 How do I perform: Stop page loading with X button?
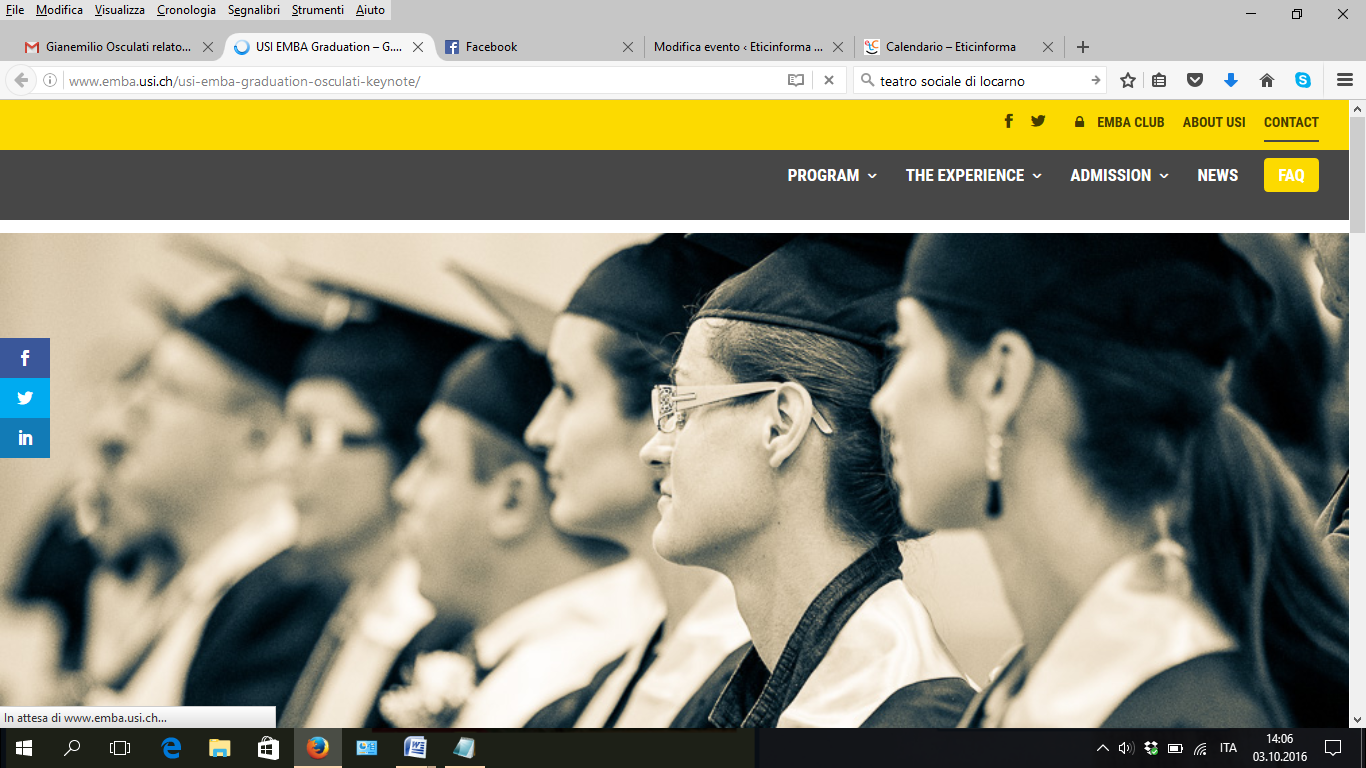(829, 81)
